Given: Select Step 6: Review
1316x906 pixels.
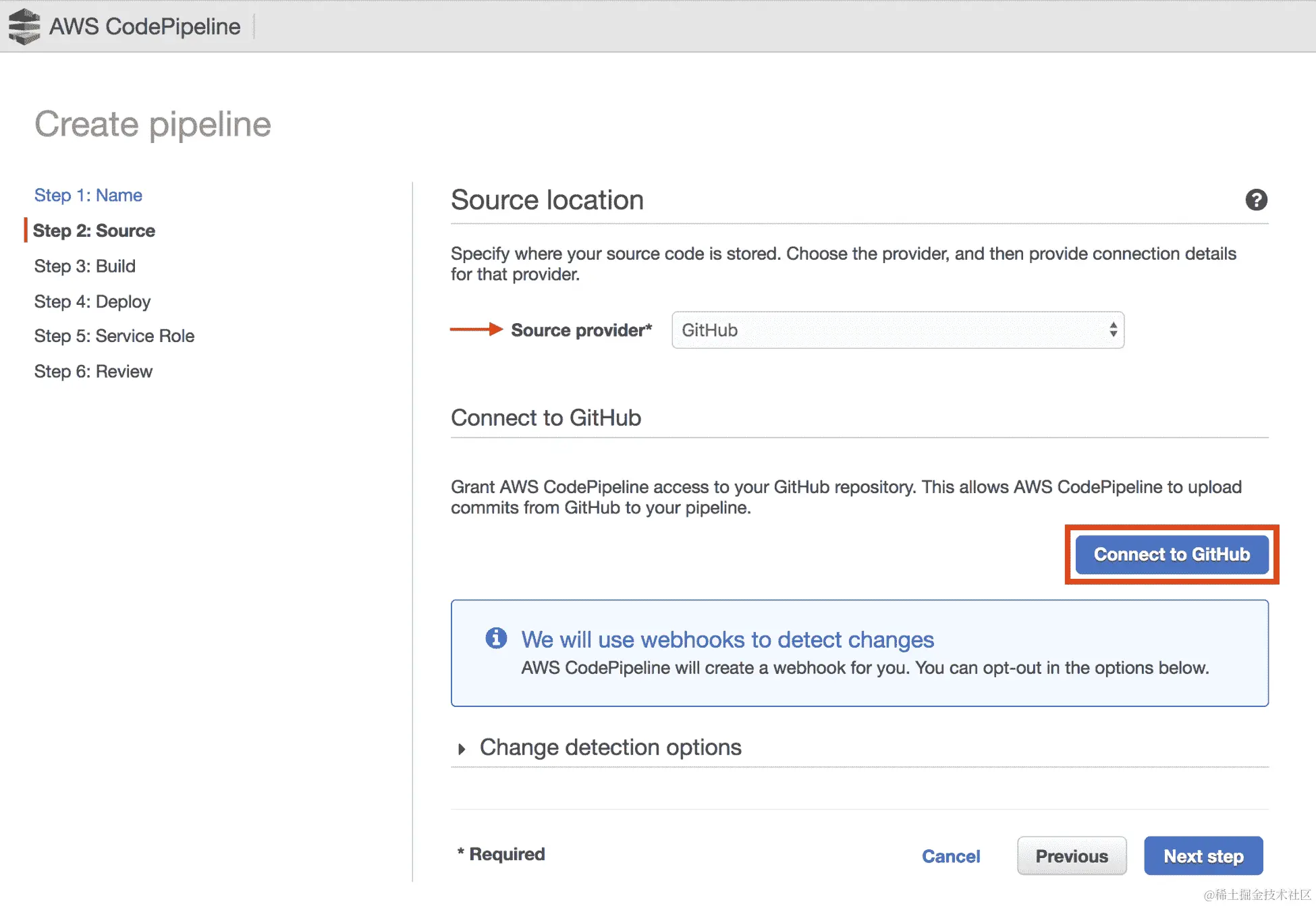Looking at the screenshot, I should (93, 372).
